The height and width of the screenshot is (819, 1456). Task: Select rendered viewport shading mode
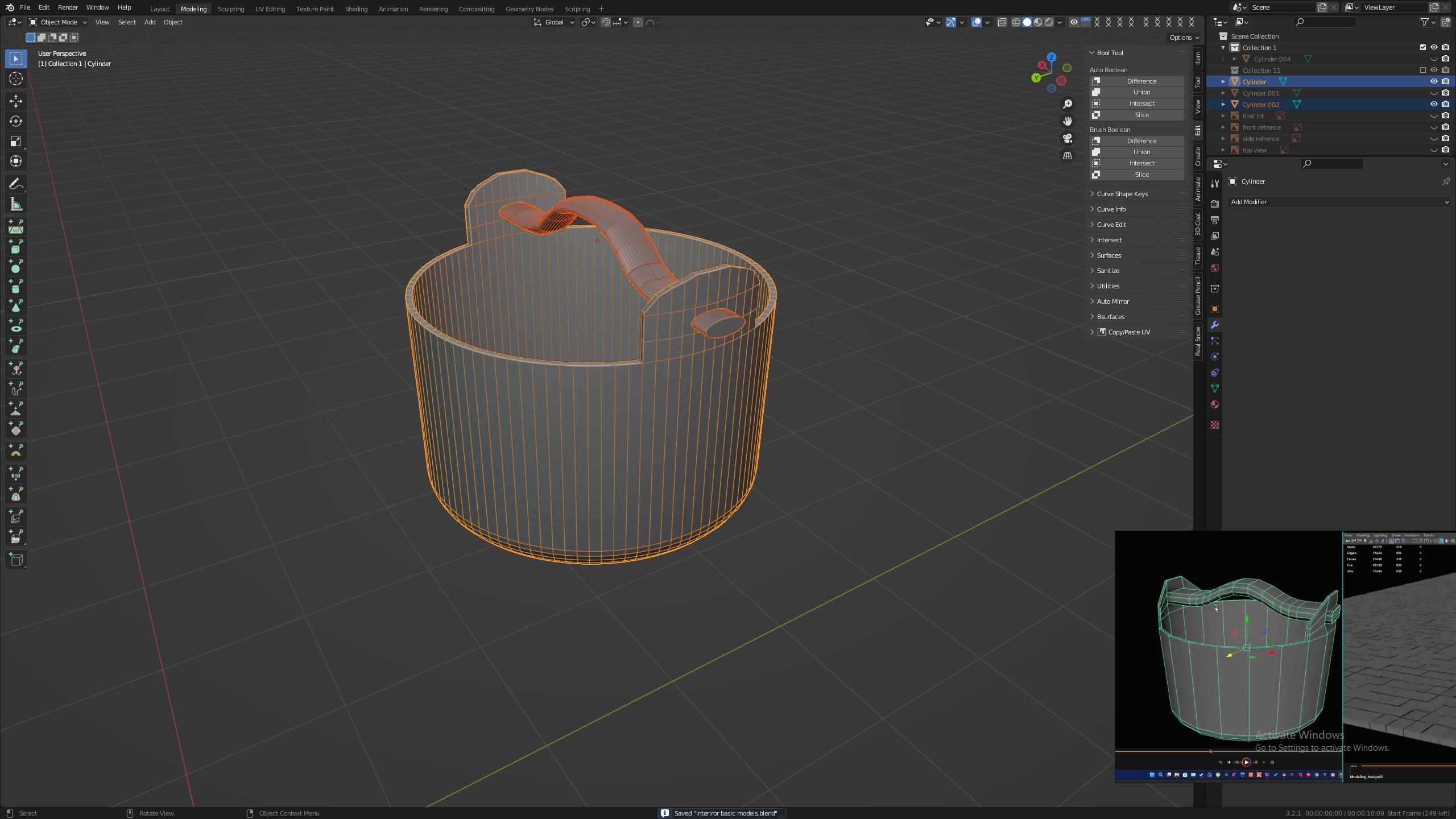1049,22
